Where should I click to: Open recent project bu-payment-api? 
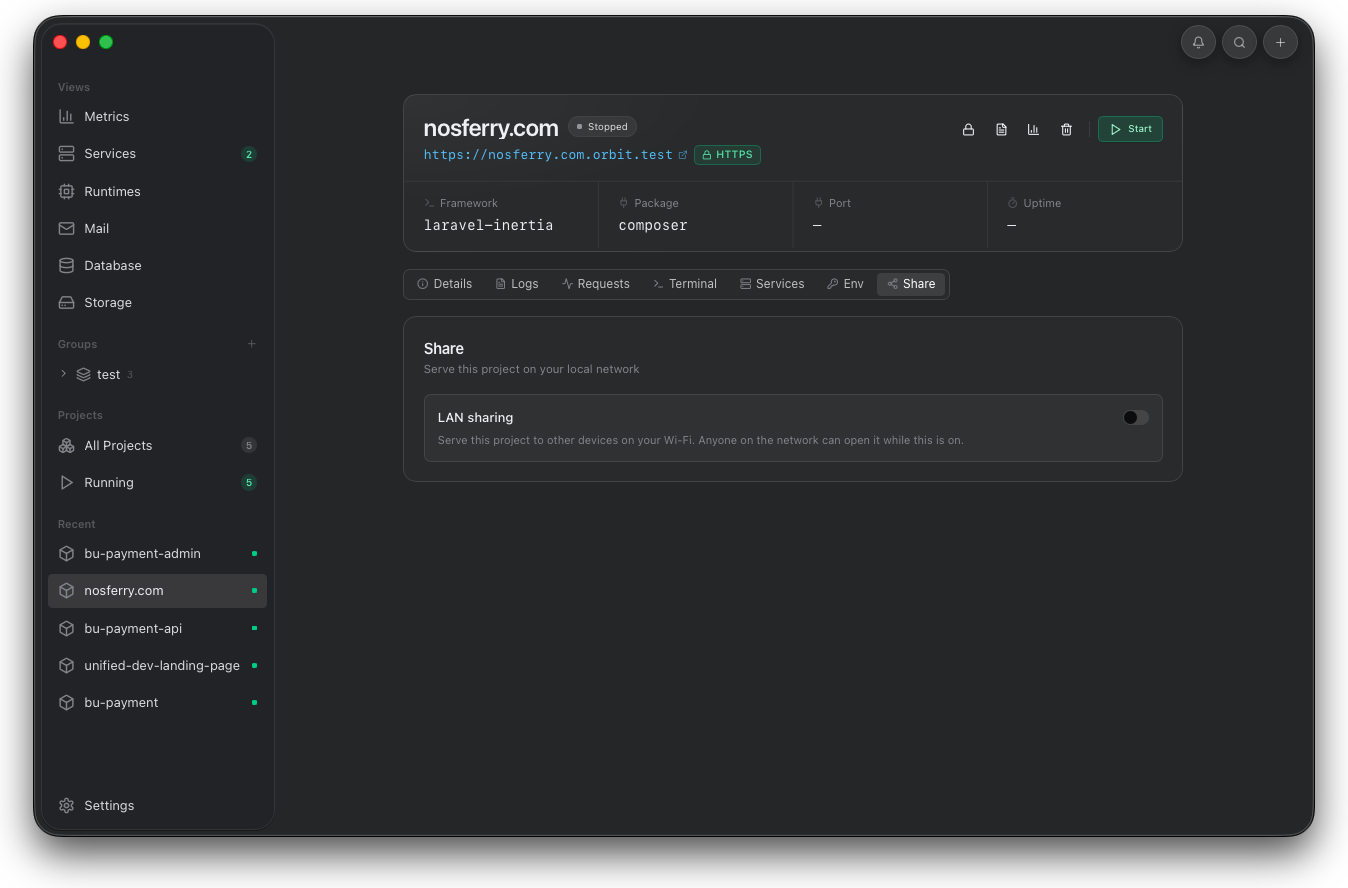click(x=157, y=628)
